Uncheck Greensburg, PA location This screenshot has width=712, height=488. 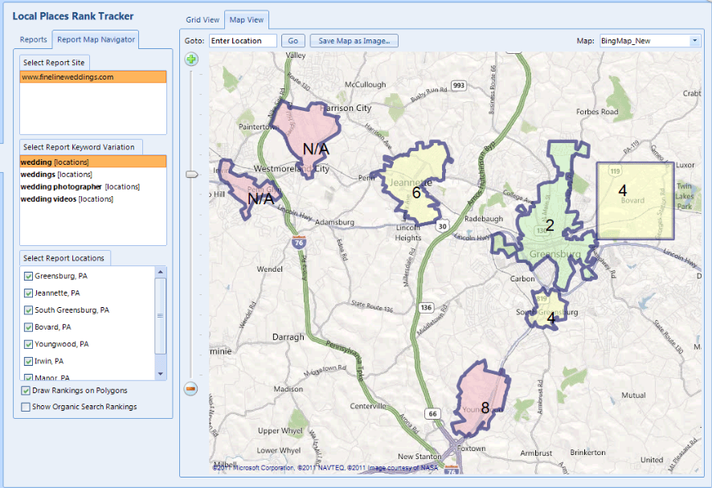[x=27, y=276]
